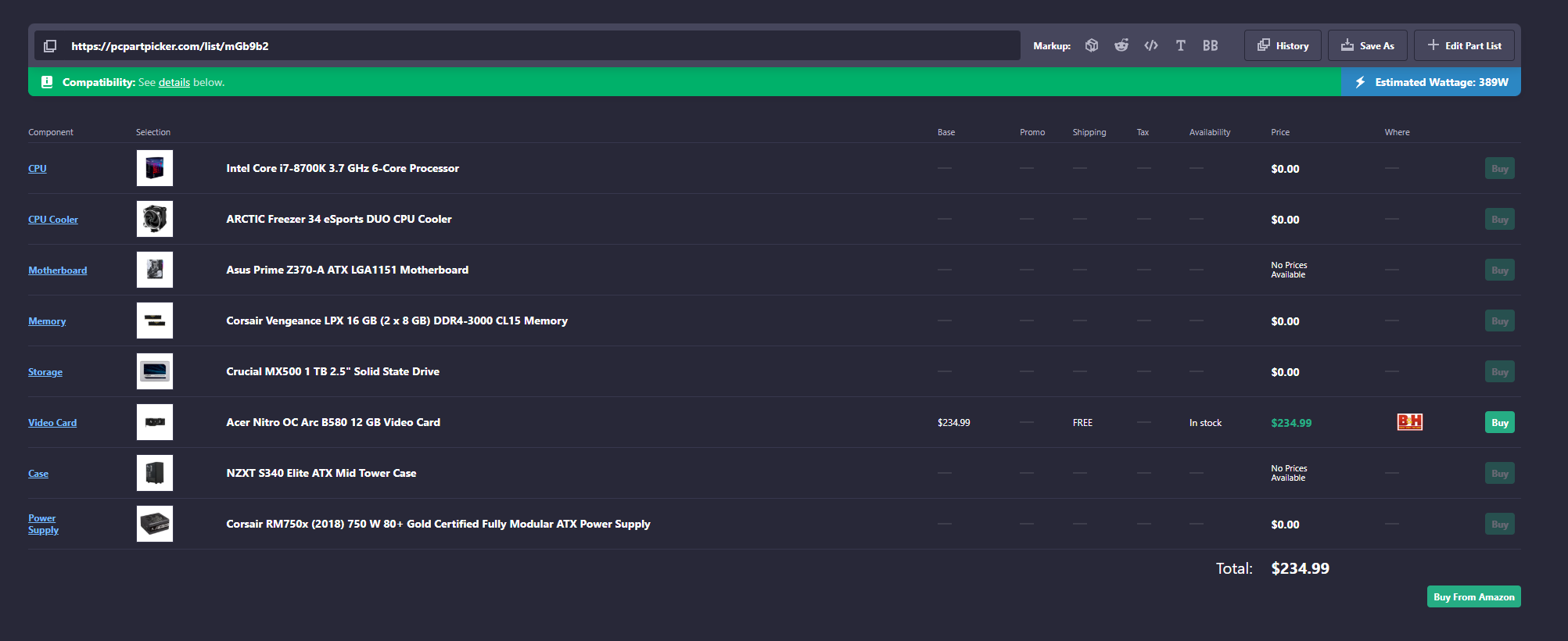This screenshot has width=1568, height=641.
Task: Open the compatibility details link
Action: click(174, 82)
